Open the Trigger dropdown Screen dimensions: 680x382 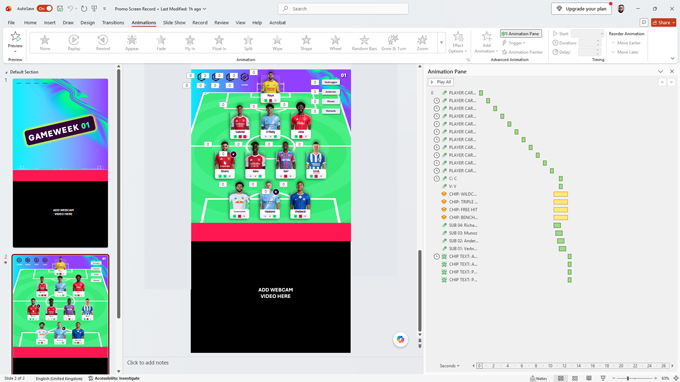pos(513,43)
